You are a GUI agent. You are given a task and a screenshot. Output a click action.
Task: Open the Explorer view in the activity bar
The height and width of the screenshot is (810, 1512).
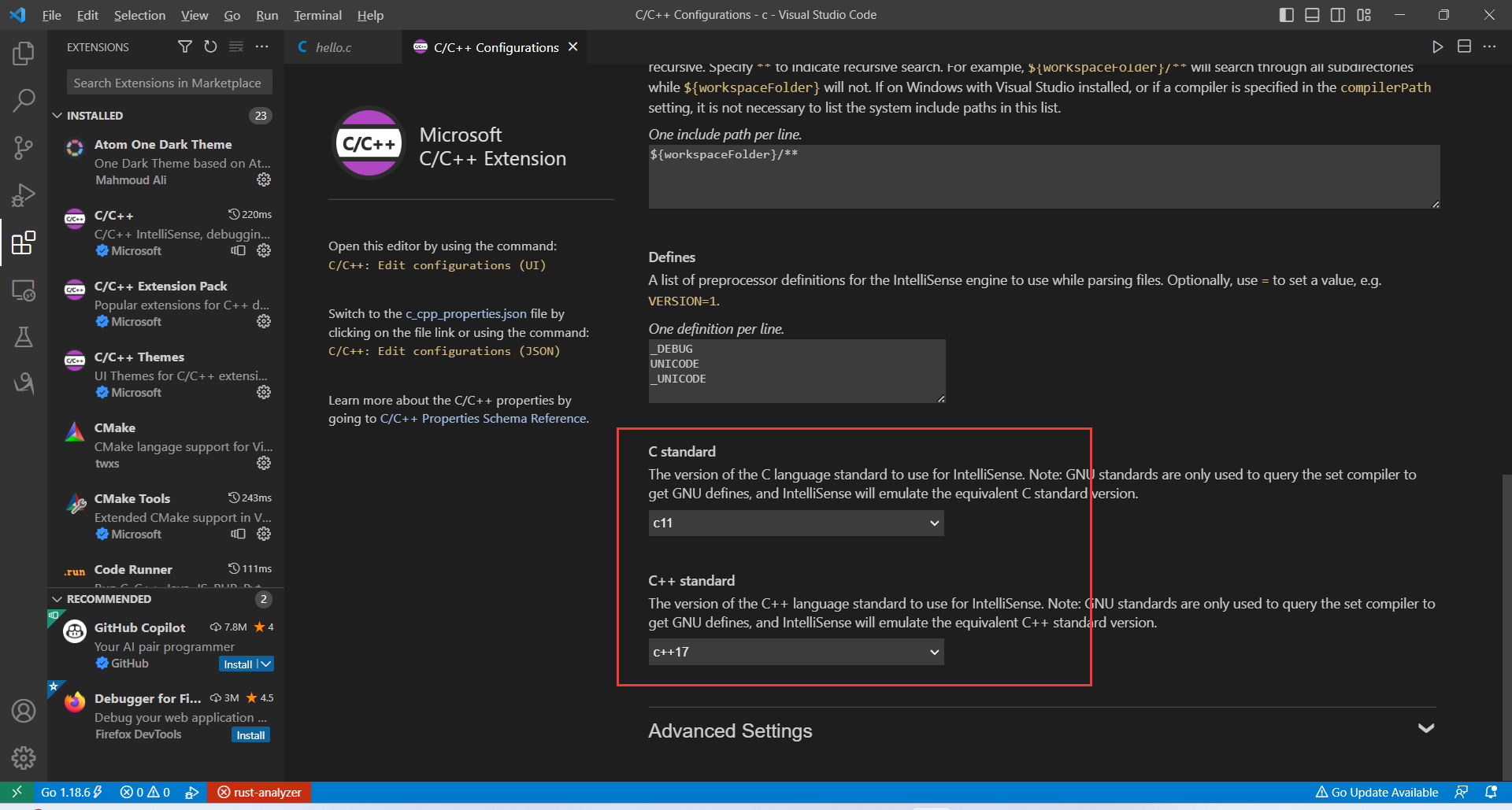point(24,54)
